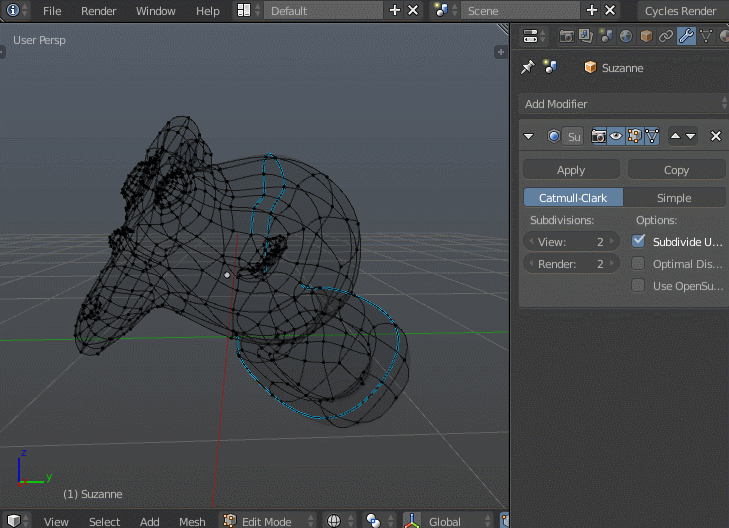Toggle modifier display in edit mode
The height and width of the screenshot is (528, 729).
pos(634,136)
